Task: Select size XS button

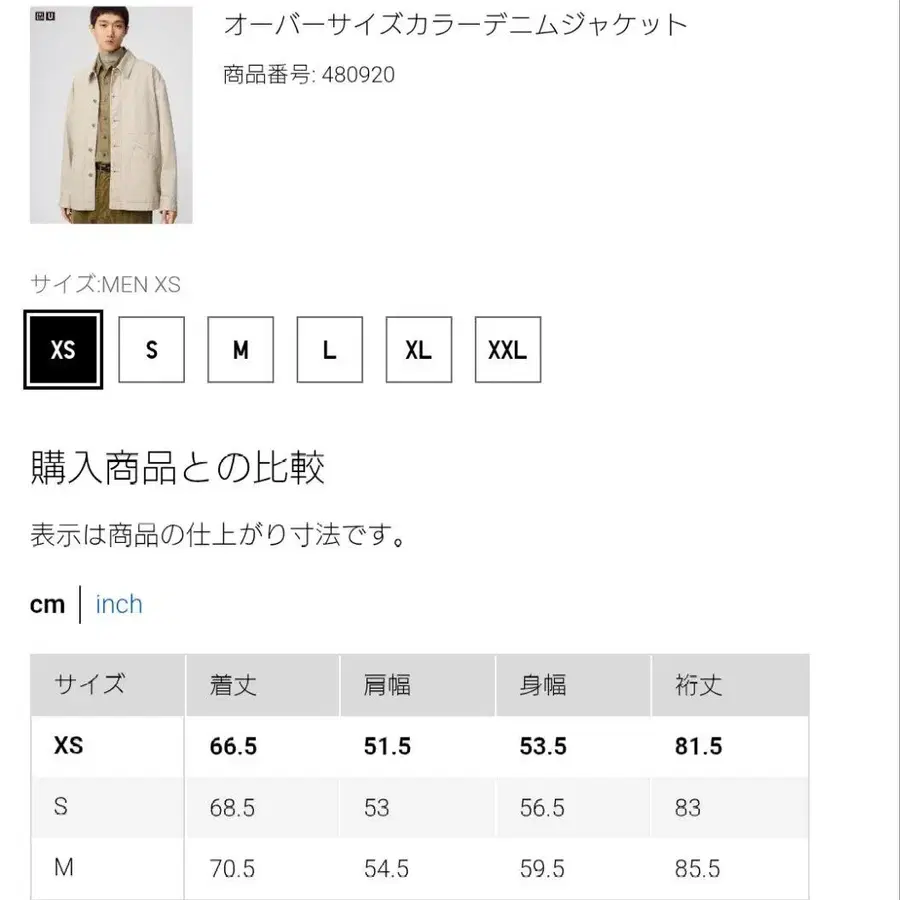Action: click(x=63, y=350)
